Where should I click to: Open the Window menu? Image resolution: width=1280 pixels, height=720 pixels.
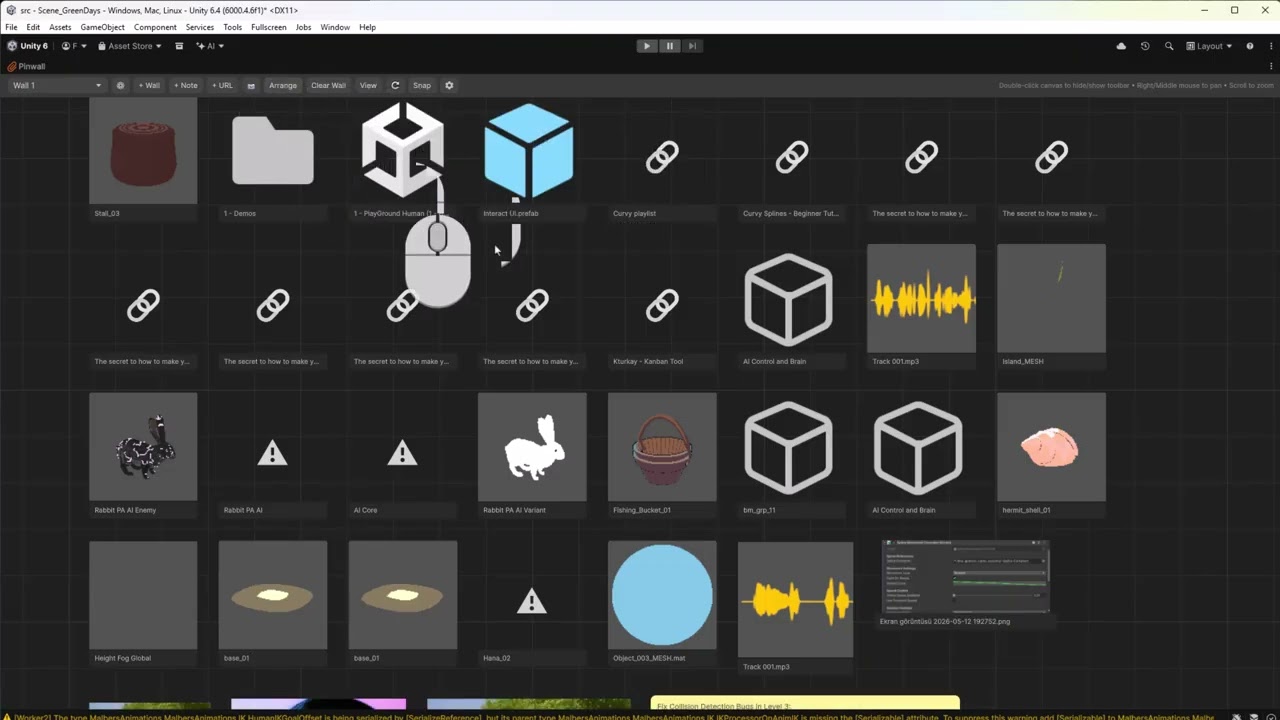tap(335, 27)
